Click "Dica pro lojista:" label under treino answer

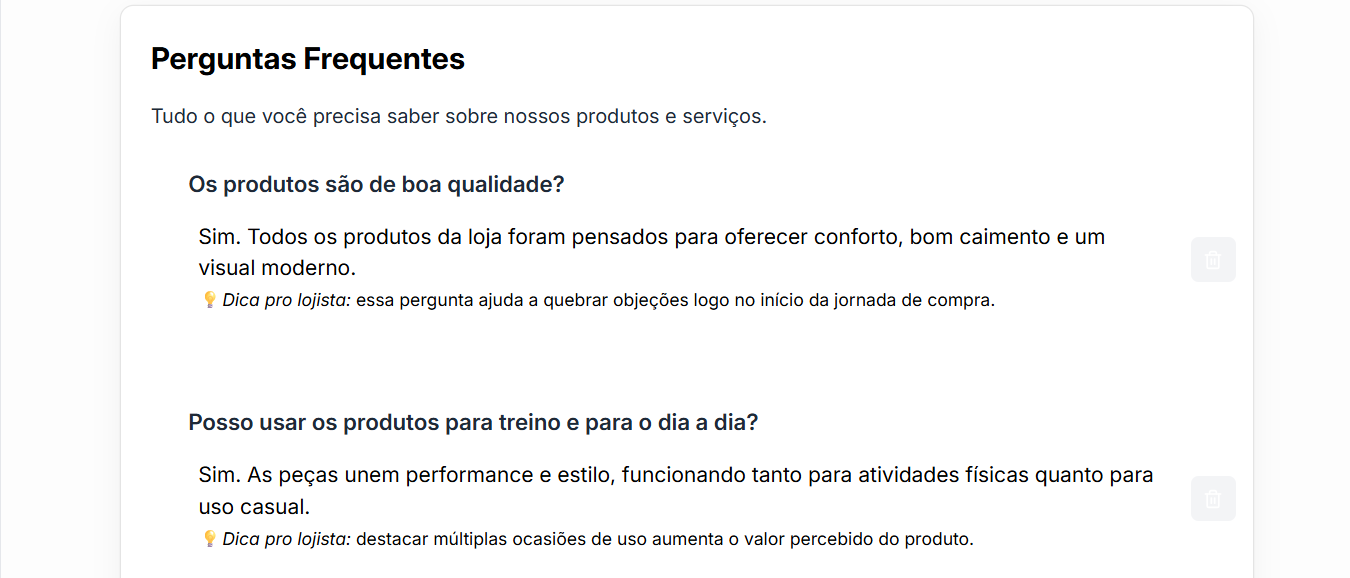pyautogui.click(x=287, y=539)
